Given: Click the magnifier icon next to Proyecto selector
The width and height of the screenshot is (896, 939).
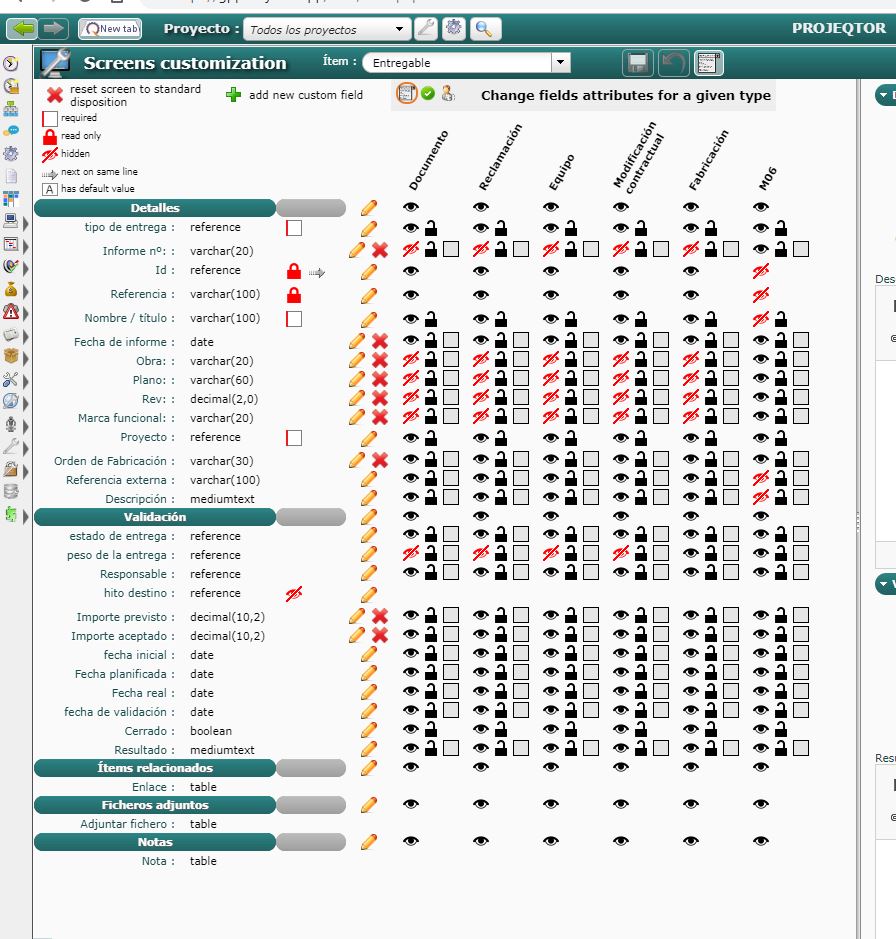Looking at the screenshot, I should (483, 29).
